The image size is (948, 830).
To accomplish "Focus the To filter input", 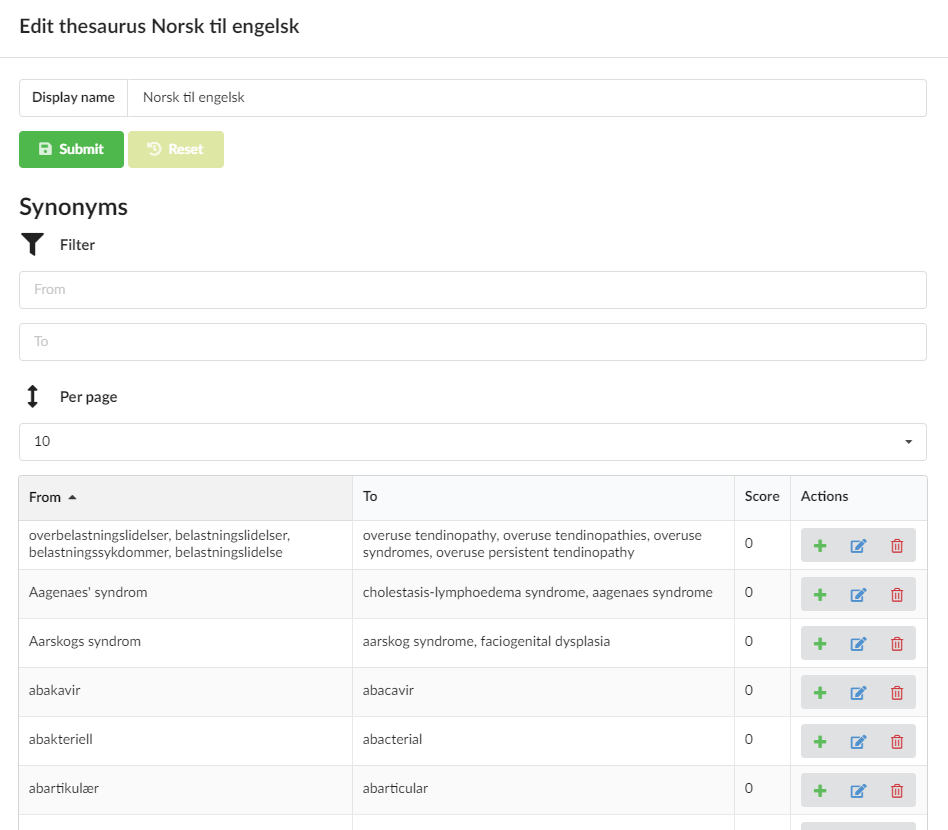I will 473,342.
